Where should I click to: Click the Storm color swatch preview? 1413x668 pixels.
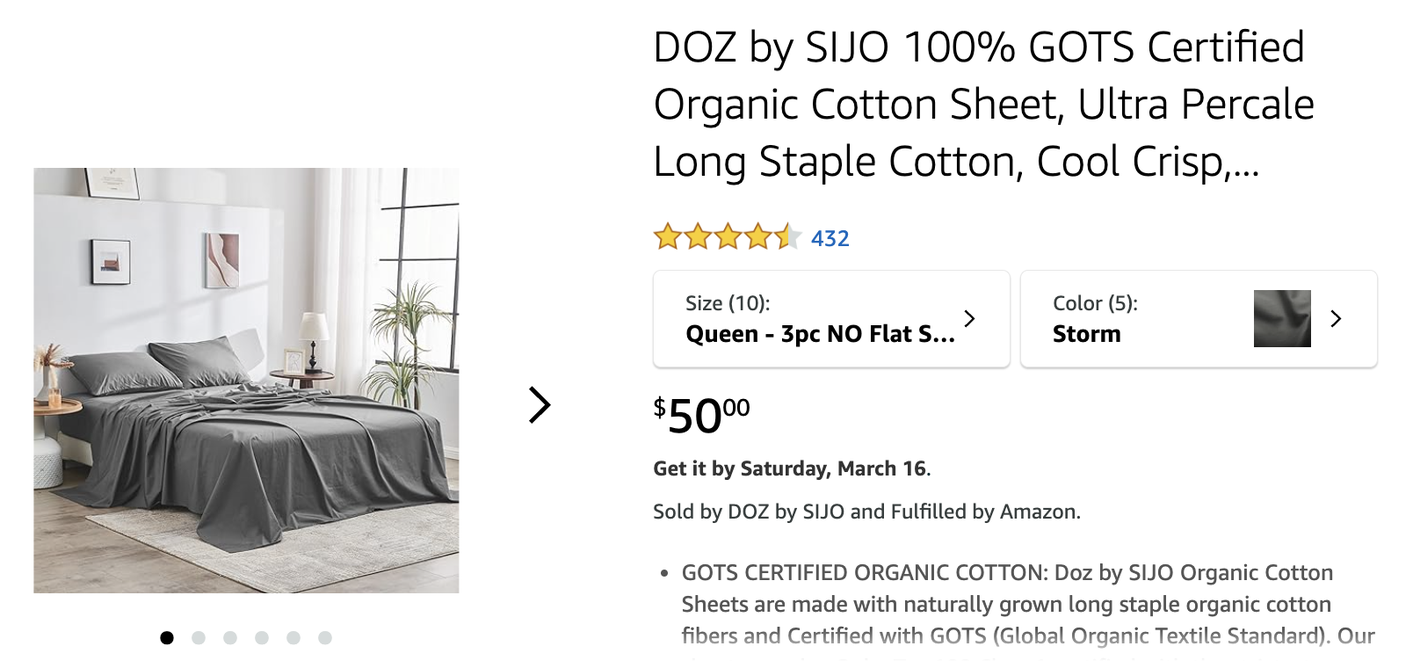point(1282,319)
